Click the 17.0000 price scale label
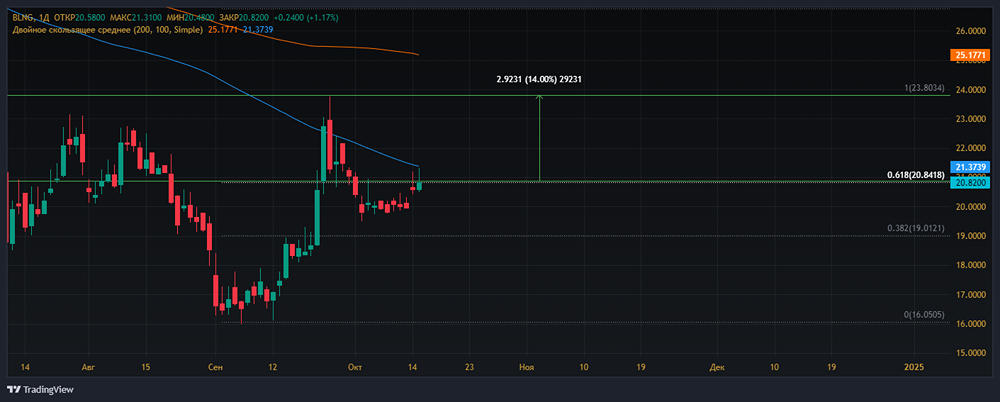Viewport: 1000px width, 402px height. 969,295
